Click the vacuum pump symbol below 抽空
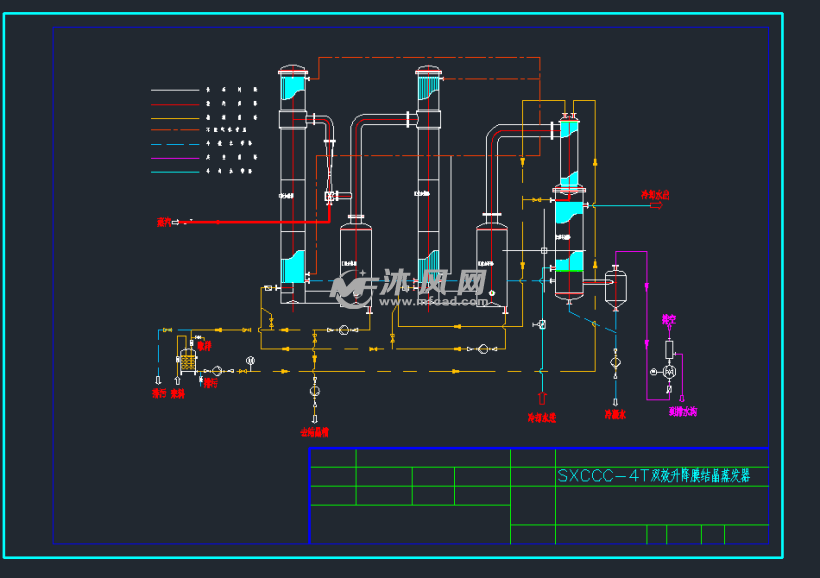The image size is (820, 578). point(670,371)
